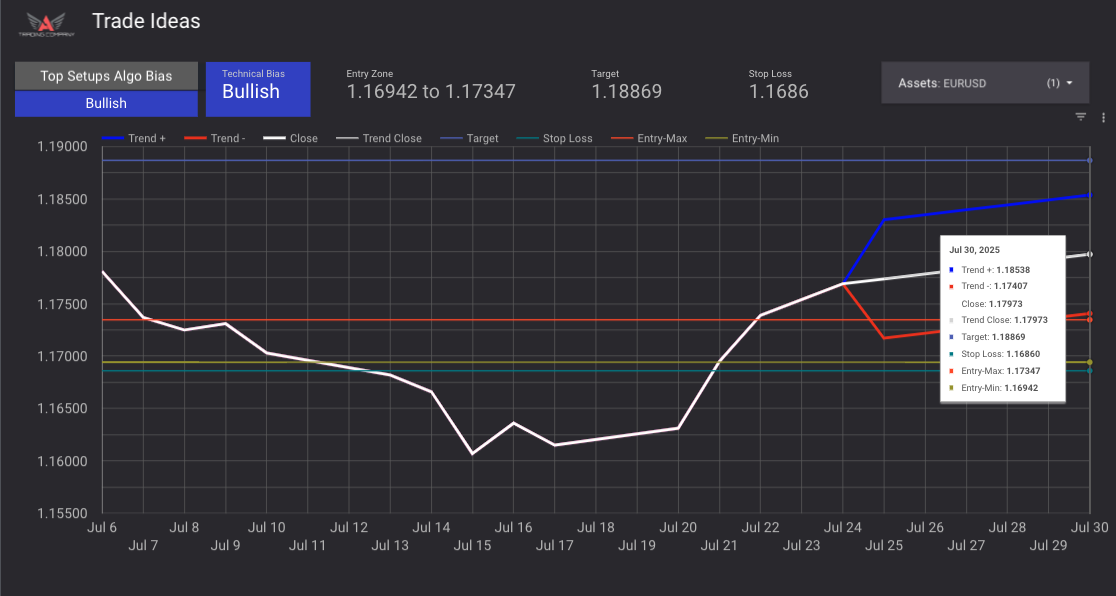This screenshot has height=596, width=1116.
Task: Open the chart filter icon
Action: [1081, 117]
